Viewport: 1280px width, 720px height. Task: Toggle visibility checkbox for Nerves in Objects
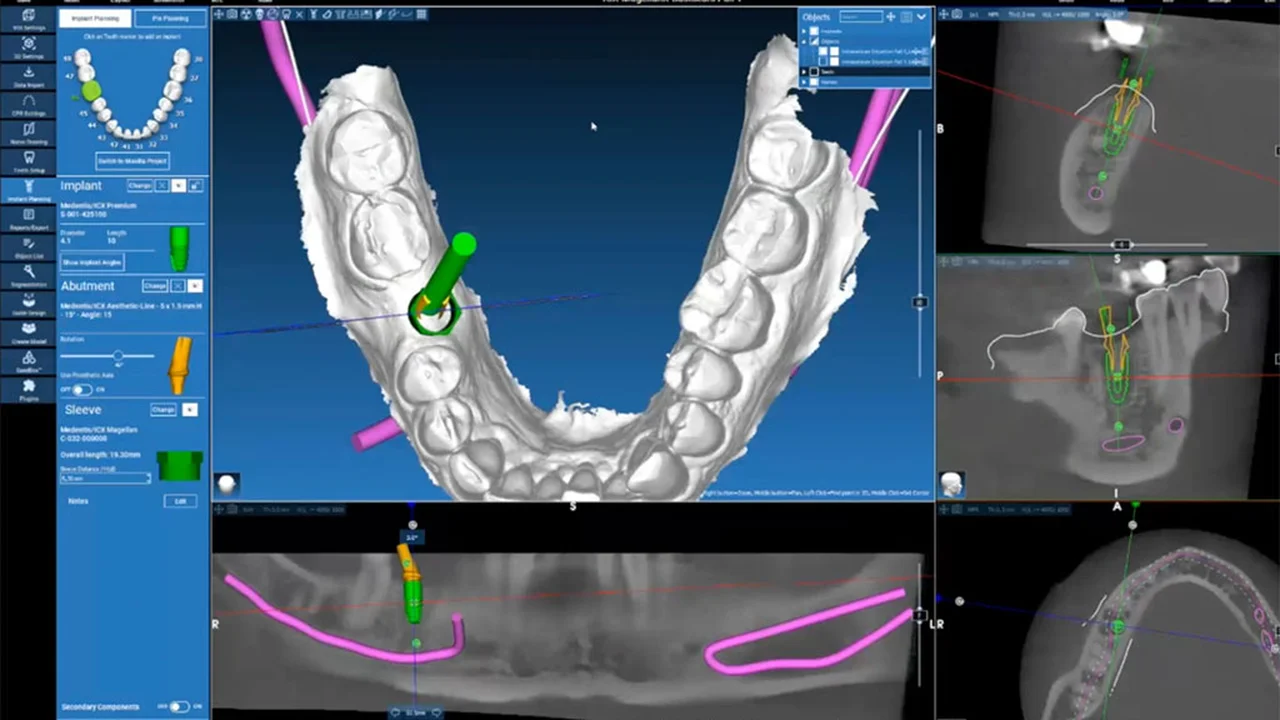click(x=815, y=83)
